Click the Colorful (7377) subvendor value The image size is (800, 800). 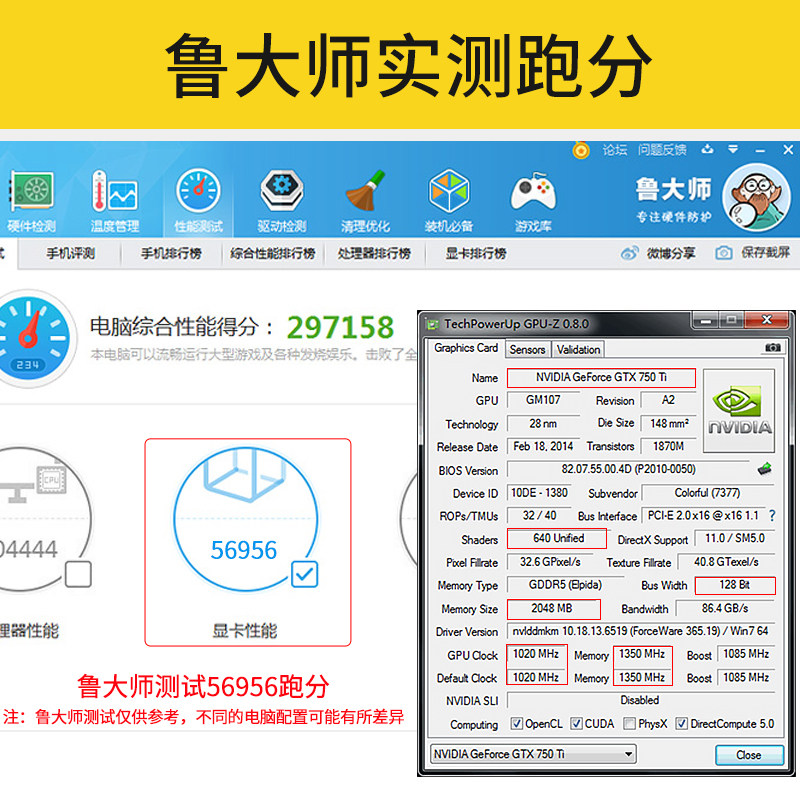[708, 493]
